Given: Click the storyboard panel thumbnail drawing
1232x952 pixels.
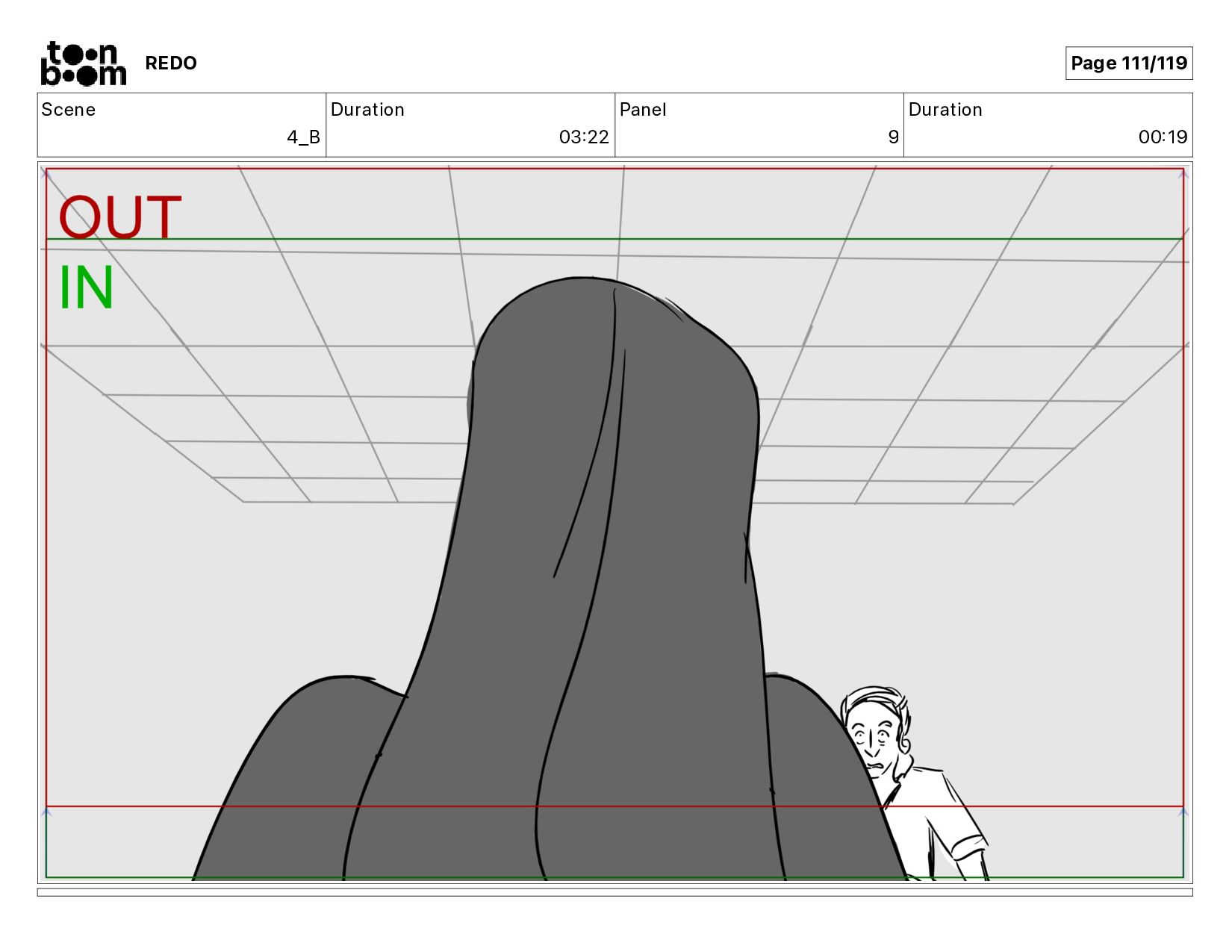Looking at the screenshot, I should click(x=615, y=523).
